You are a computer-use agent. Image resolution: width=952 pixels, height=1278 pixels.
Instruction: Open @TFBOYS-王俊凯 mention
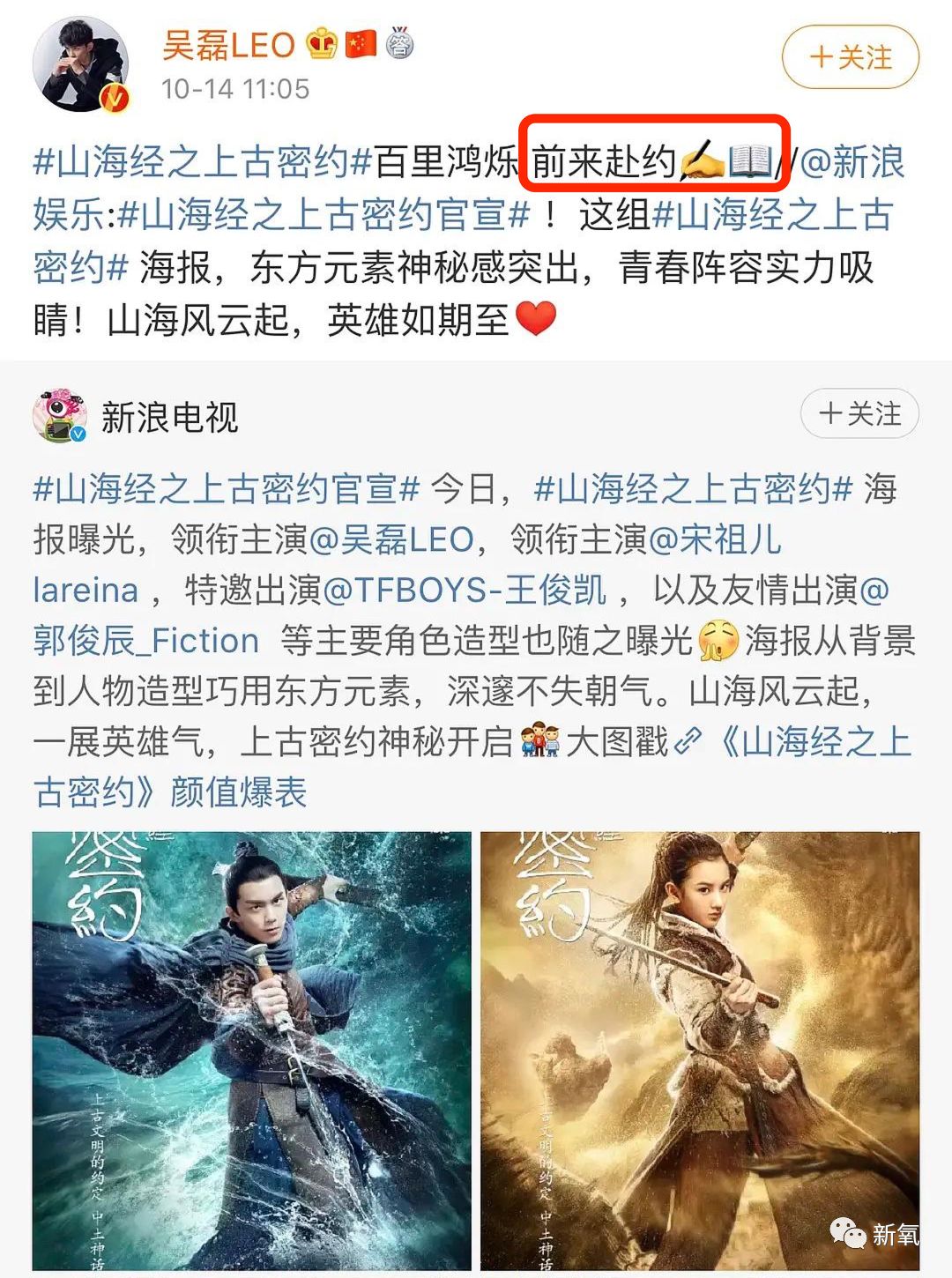(x=465, y=590)
